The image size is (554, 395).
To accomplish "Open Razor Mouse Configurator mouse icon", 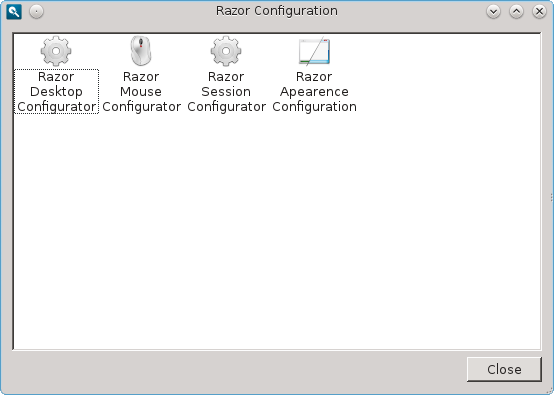I will coord(141,51).
